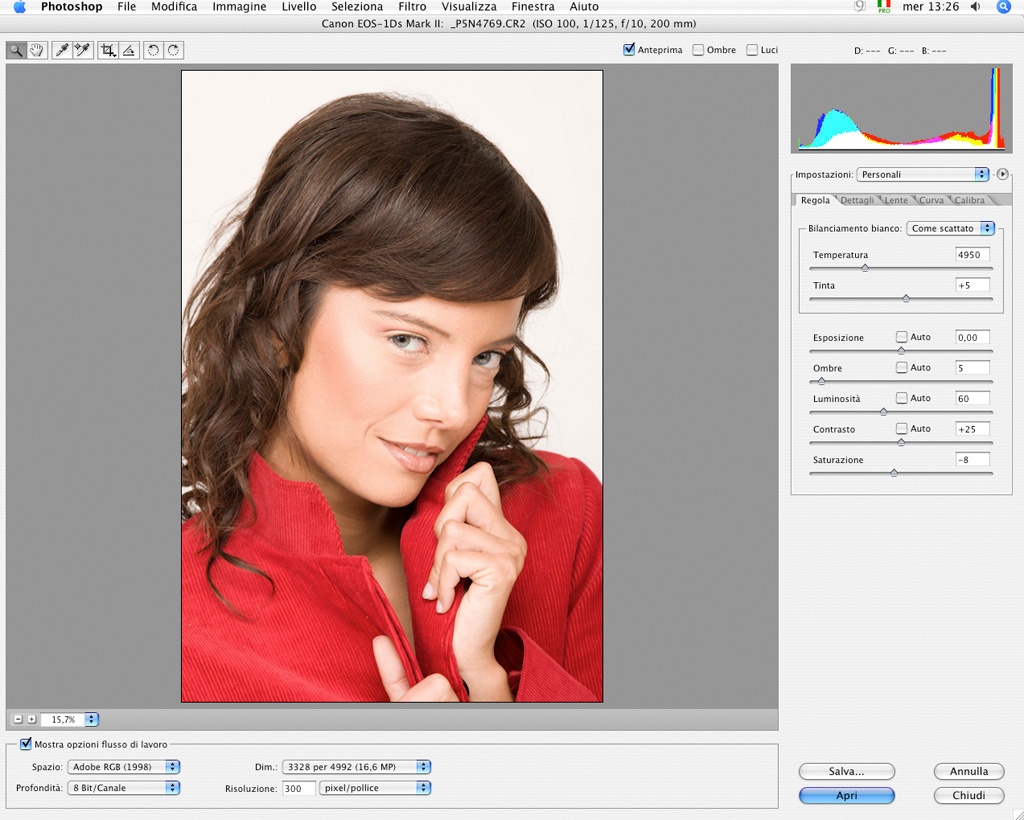
Task: Open the Bilanciamento bianco dropdown
Action: (950, 228)
